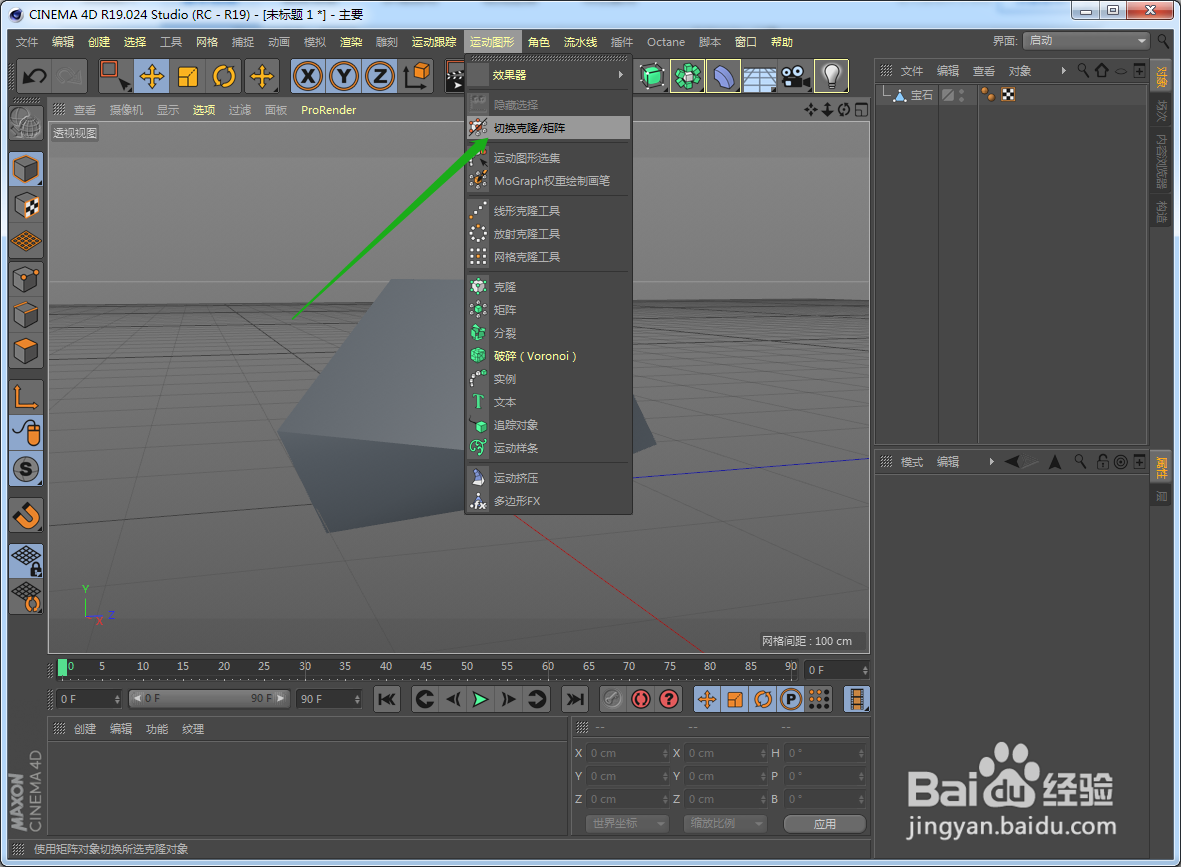Click frame 50 on the timeline ruler
Image resolution: width=1181 pixels, height=867 pixels.
point(467,667)
